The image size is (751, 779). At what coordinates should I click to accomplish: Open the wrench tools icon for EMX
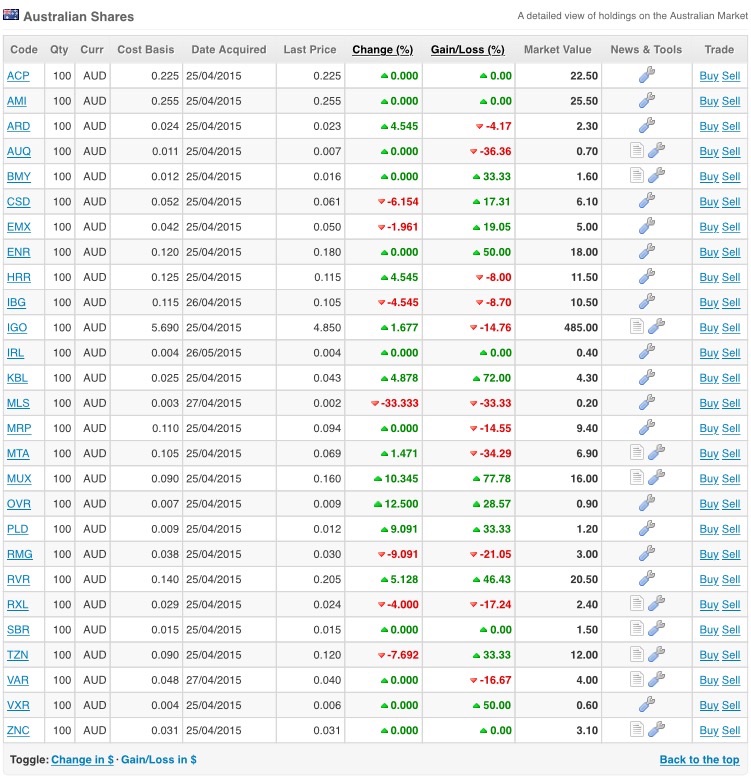click(x=646, y=226)
